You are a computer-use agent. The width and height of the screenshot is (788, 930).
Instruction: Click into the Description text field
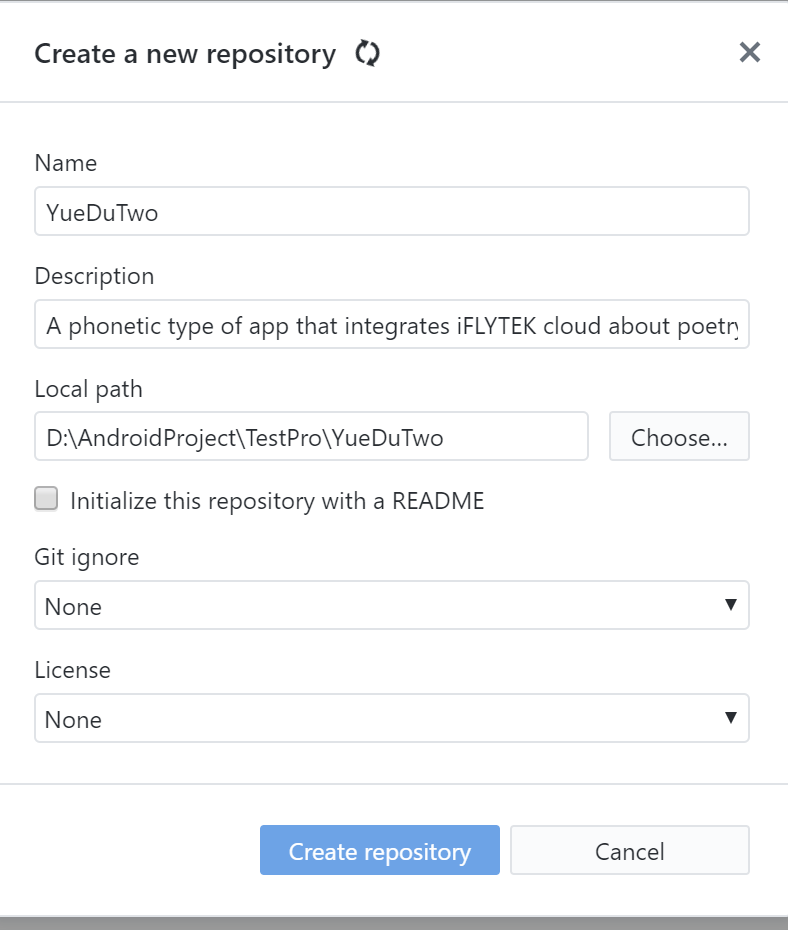[392, 324]
